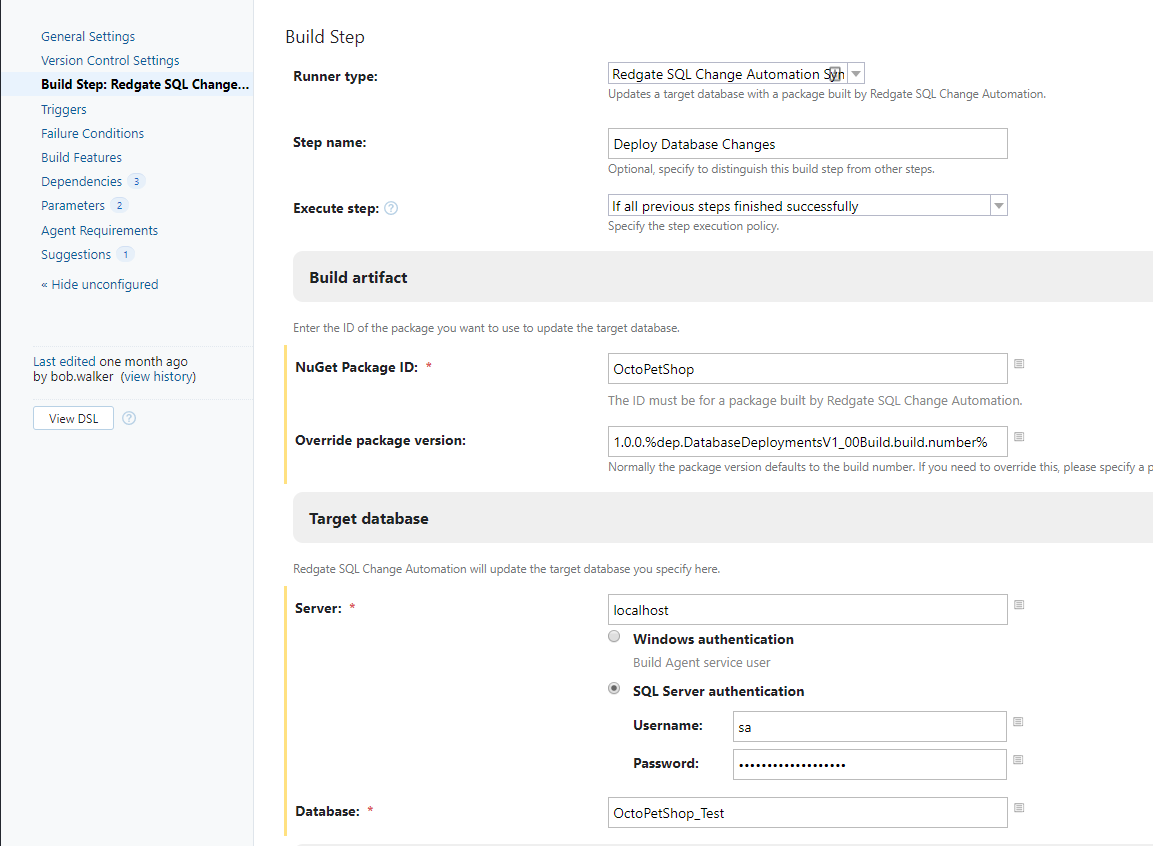Open General Settings in sidebar
The image size is (1153, 846).
coord(88,36)
